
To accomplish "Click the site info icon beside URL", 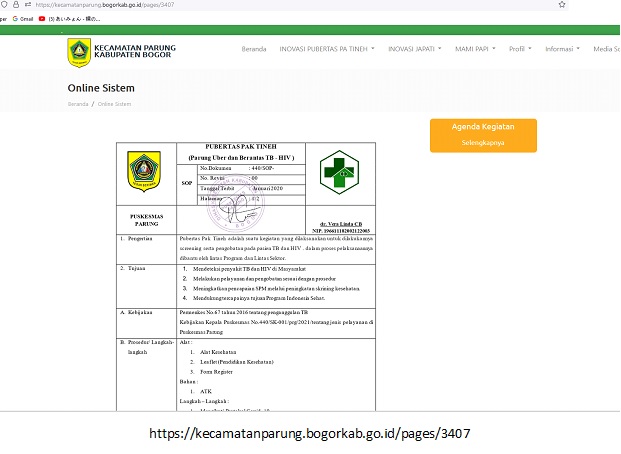I will 27,5.
